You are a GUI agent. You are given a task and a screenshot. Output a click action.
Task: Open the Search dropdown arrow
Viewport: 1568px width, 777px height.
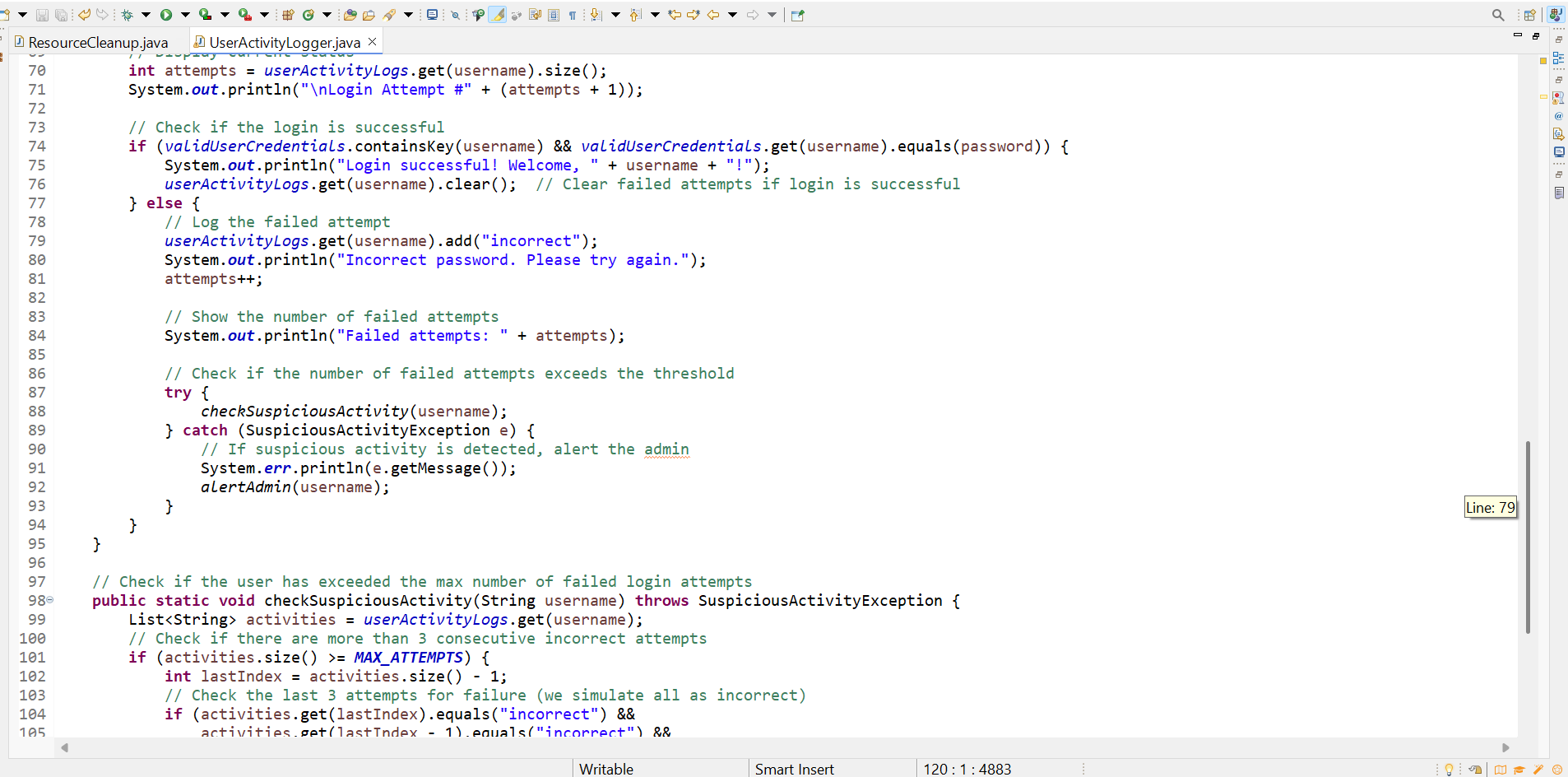[408, 15]
